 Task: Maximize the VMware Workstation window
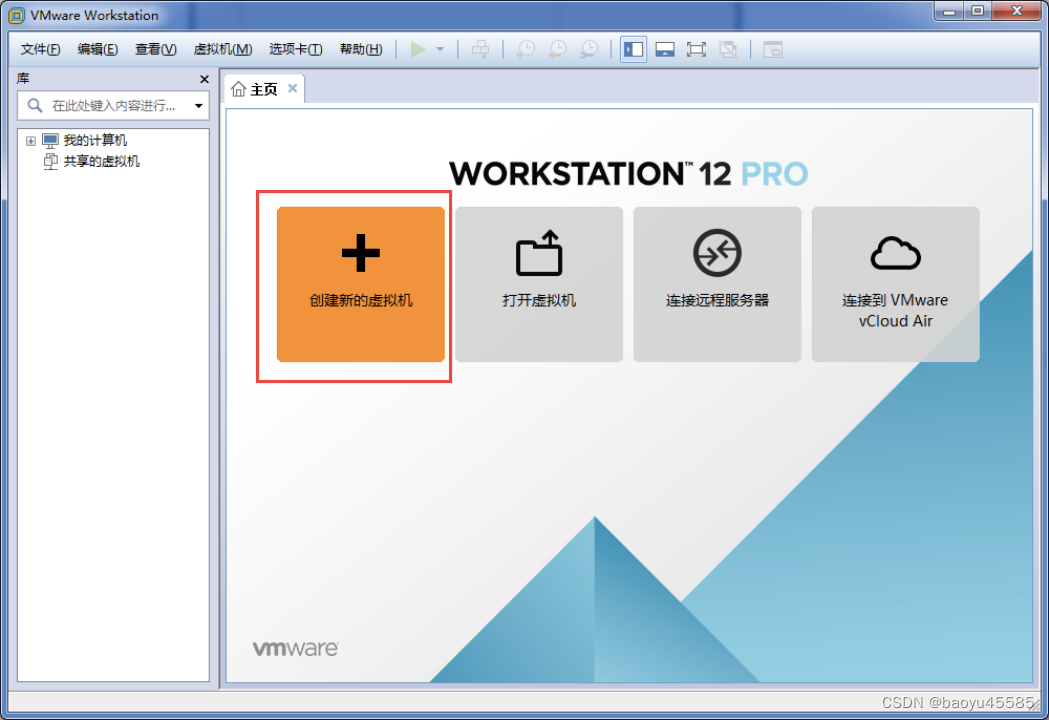click(x=977, y=11)
